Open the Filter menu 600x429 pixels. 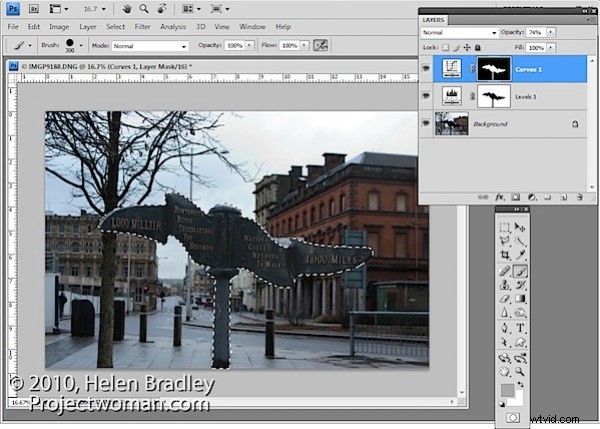142,26
